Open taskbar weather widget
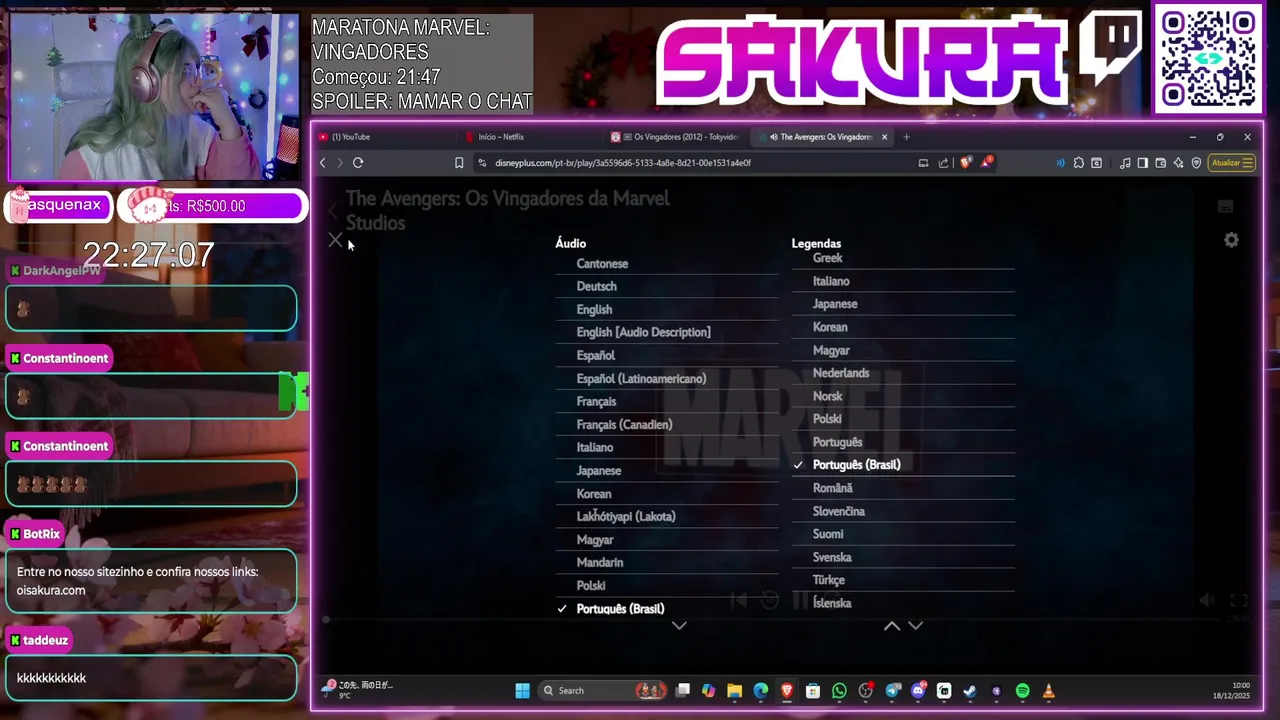 (x=358, y=690)
